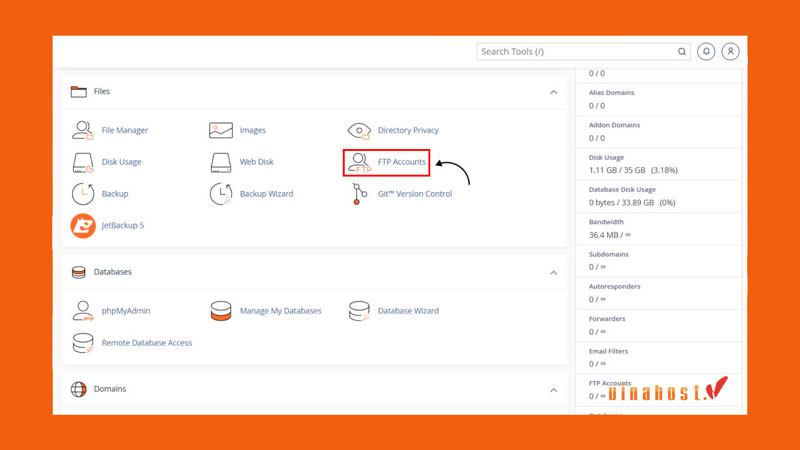Open the user account profile icon

[x=731, y=52]
